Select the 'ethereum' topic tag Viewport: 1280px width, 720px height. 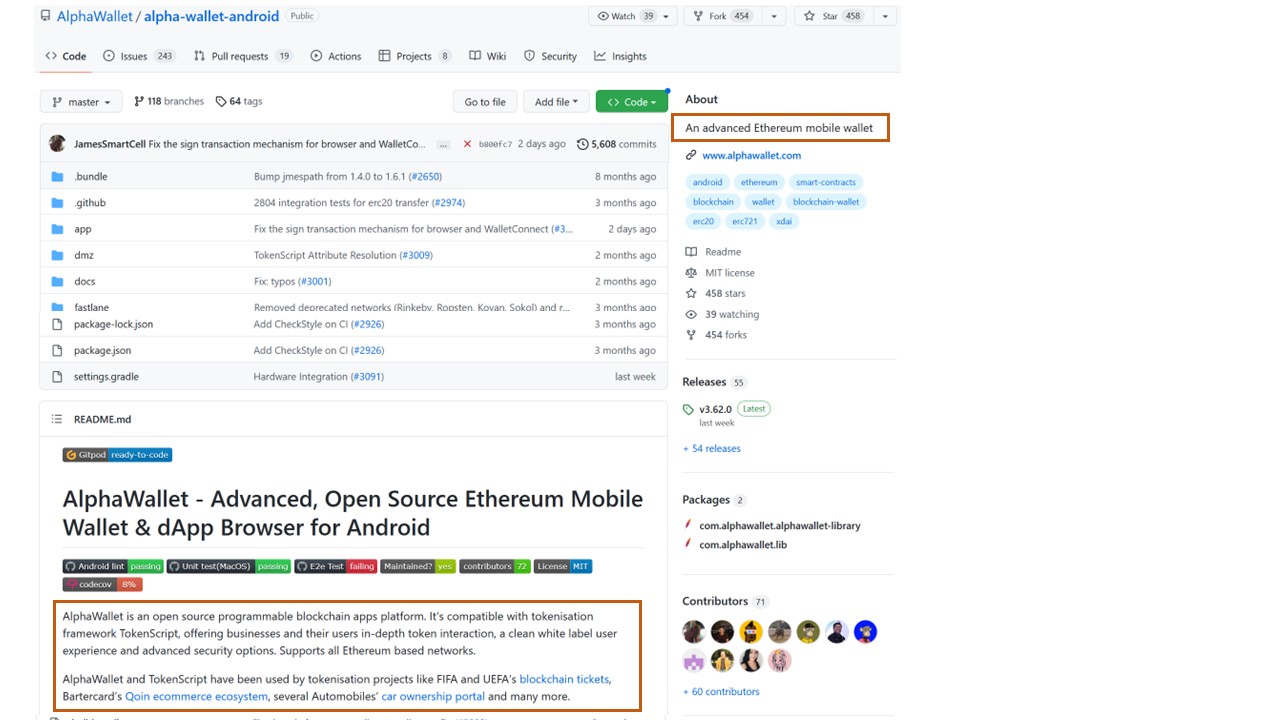(x=759, y=182)
